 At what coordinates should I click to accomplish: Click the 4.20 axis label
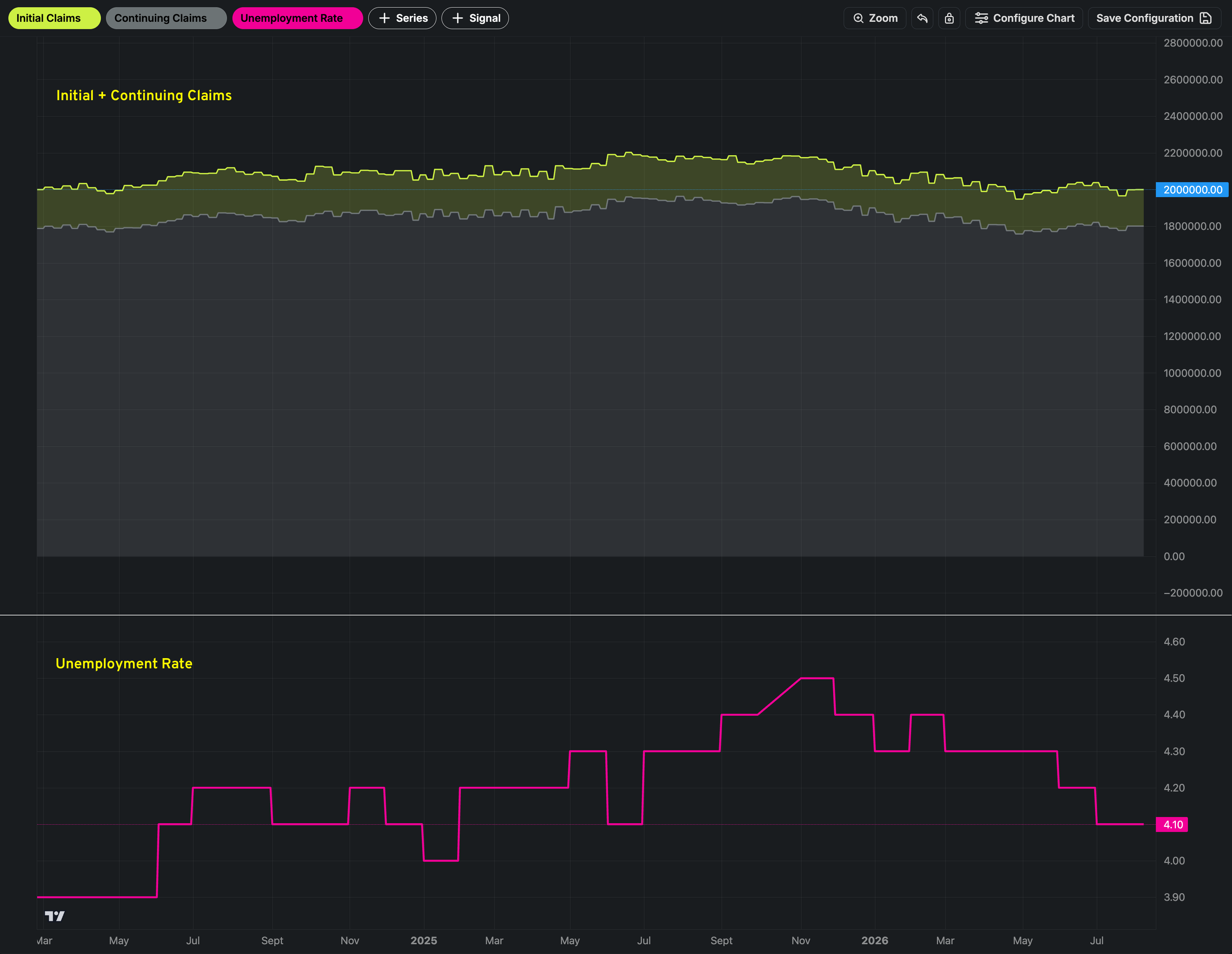[x=1174, y=788]
